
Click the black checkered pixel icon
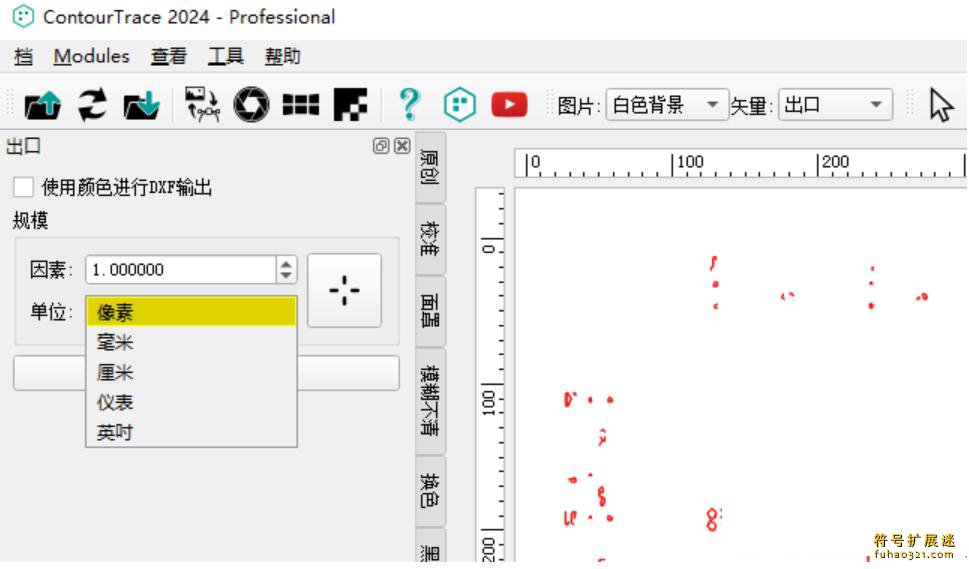[350, 104]
